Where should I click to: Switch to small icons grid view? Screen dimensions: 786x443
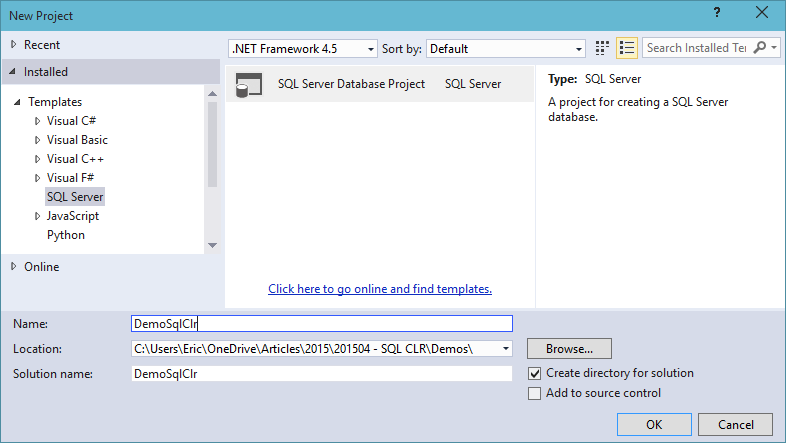click(602, 48)
